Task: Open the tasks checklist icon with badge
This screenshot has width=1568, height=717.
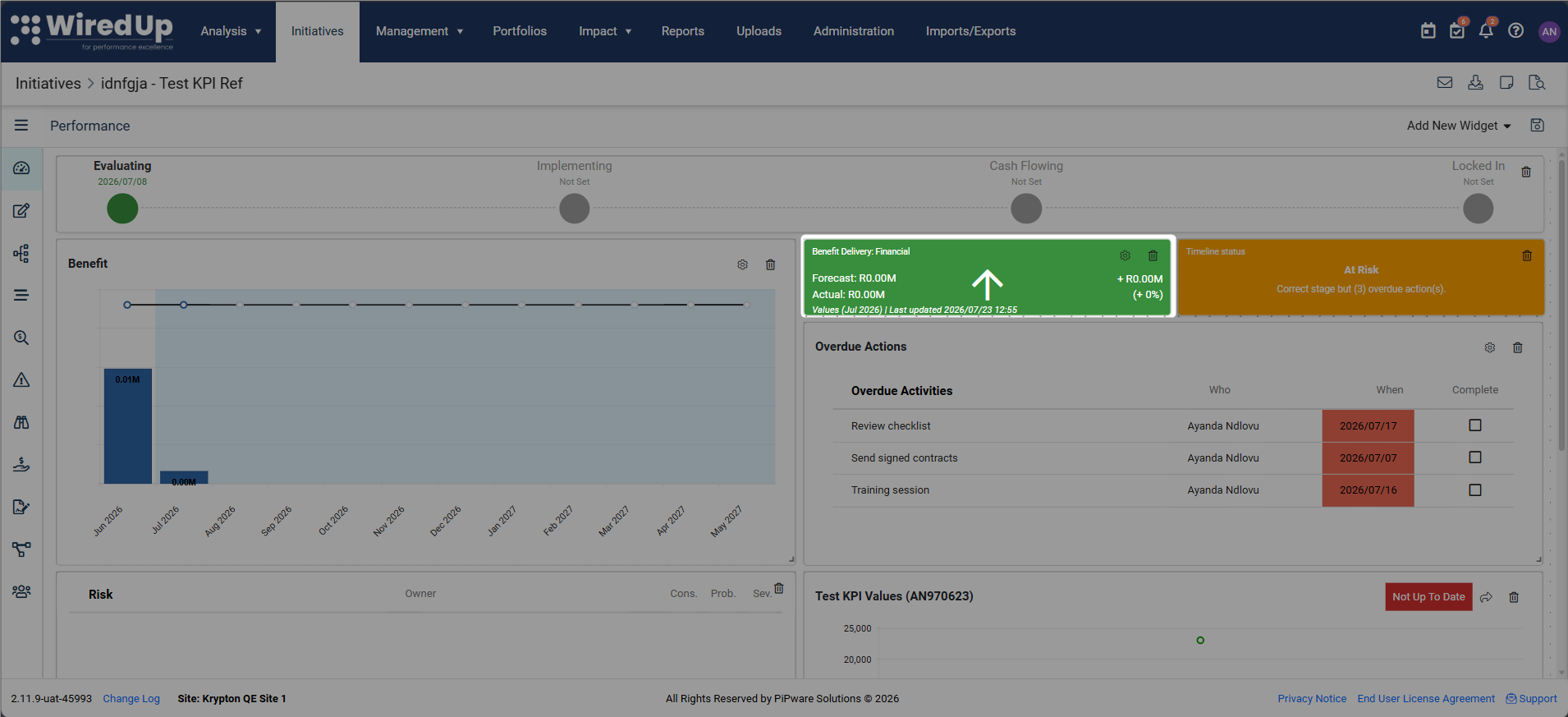Action: tap(1457, 31)
